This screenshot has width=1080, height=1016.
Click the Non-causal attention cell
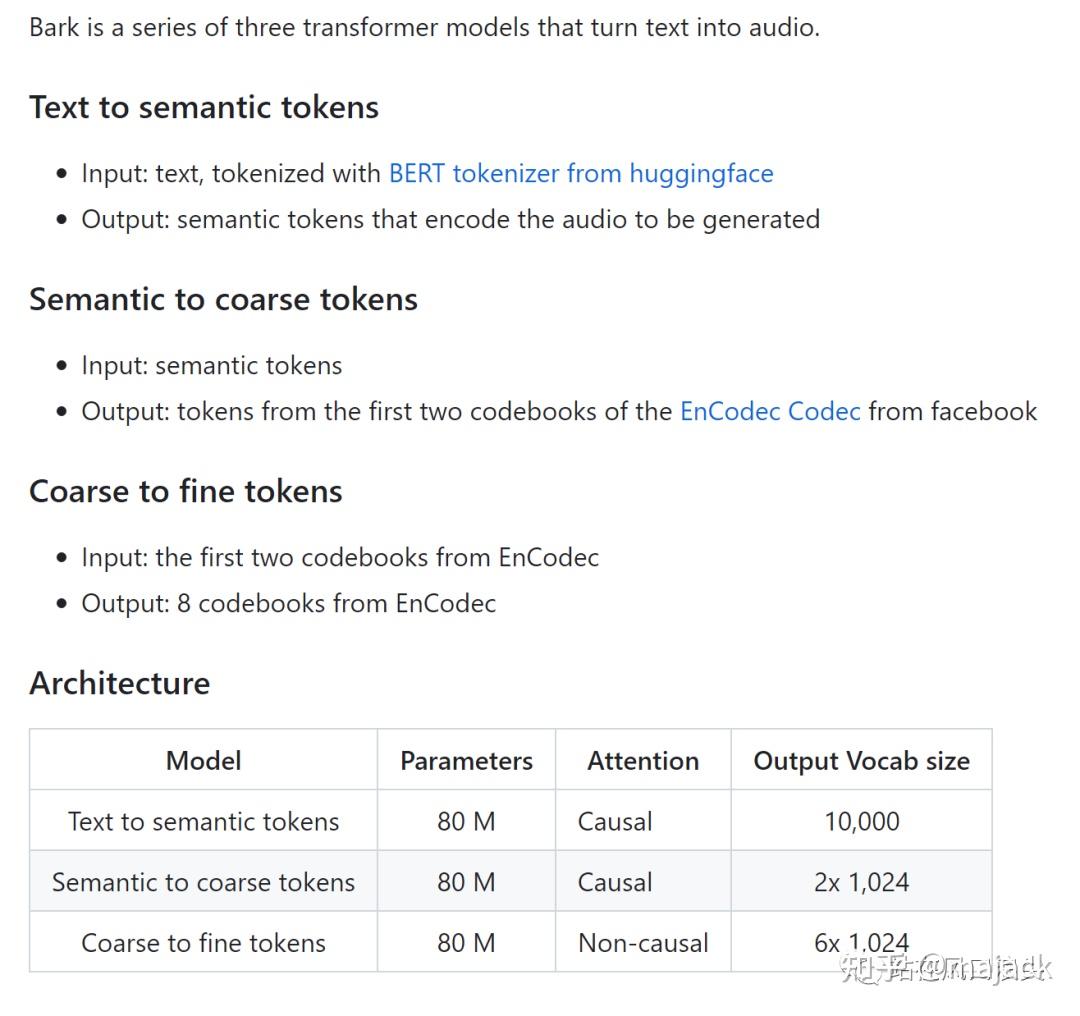643,943
